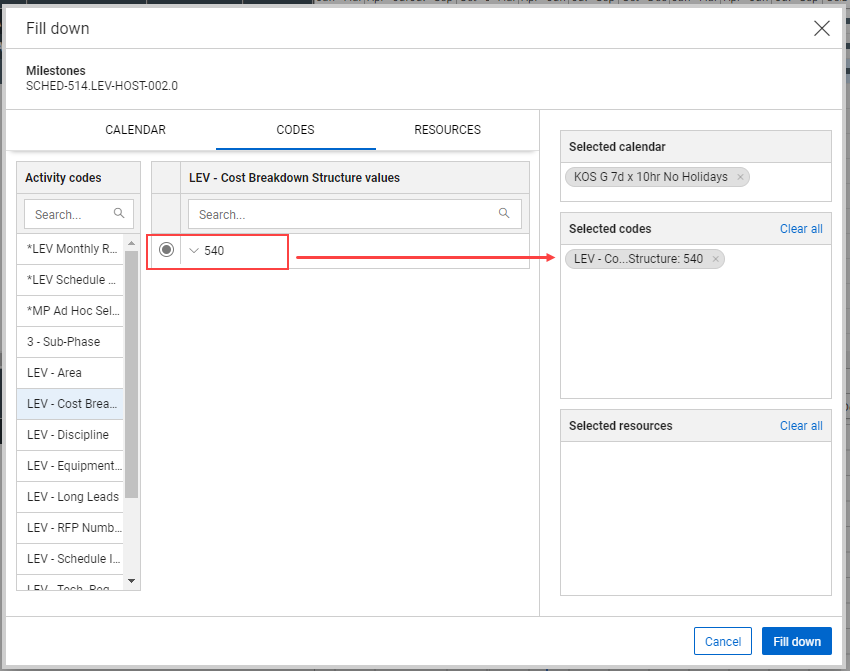The width and height of the screenshot is (850, 671).
Task: Clear all selected codes
Action: (x=801, y=229)
